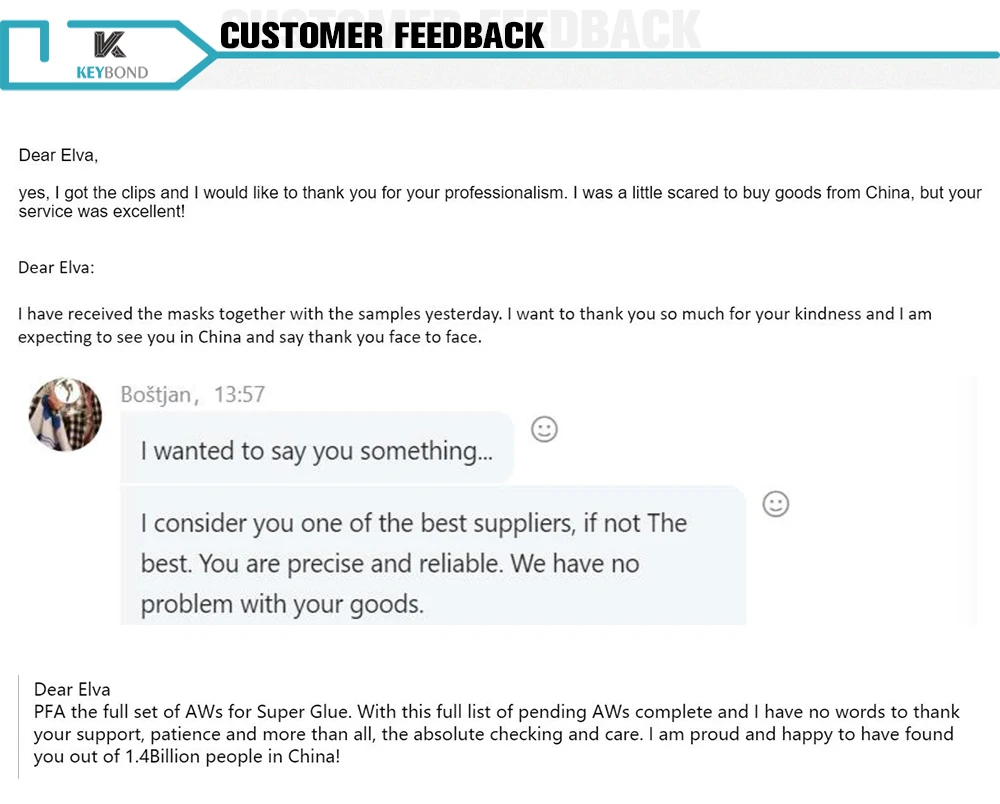Click the paragraph about masks and samples
Screen dimensions: 1000x804
(x=474, y=325)
